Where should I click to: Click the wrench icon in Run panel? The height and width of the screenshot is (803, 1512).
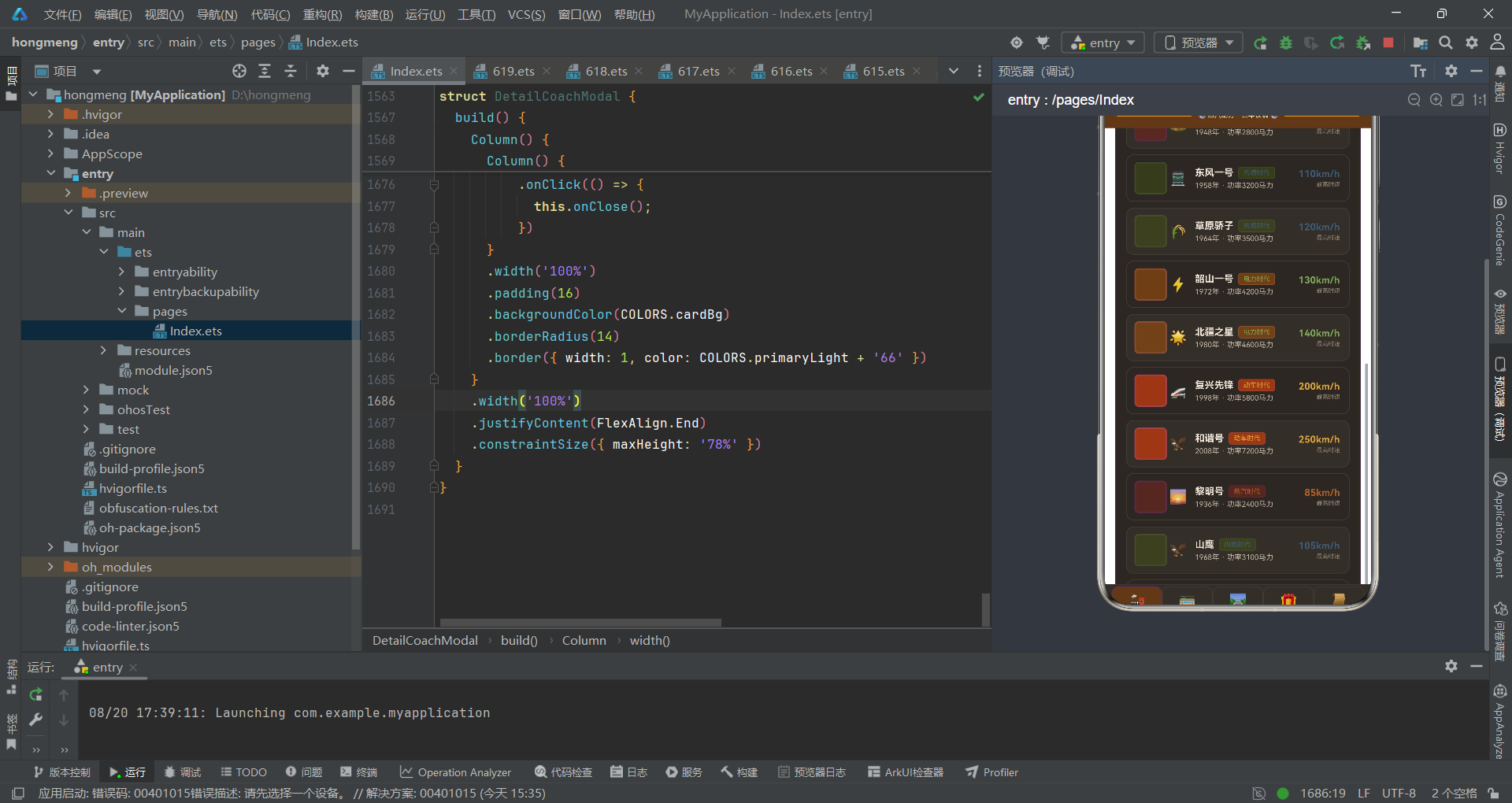(35, 720)
